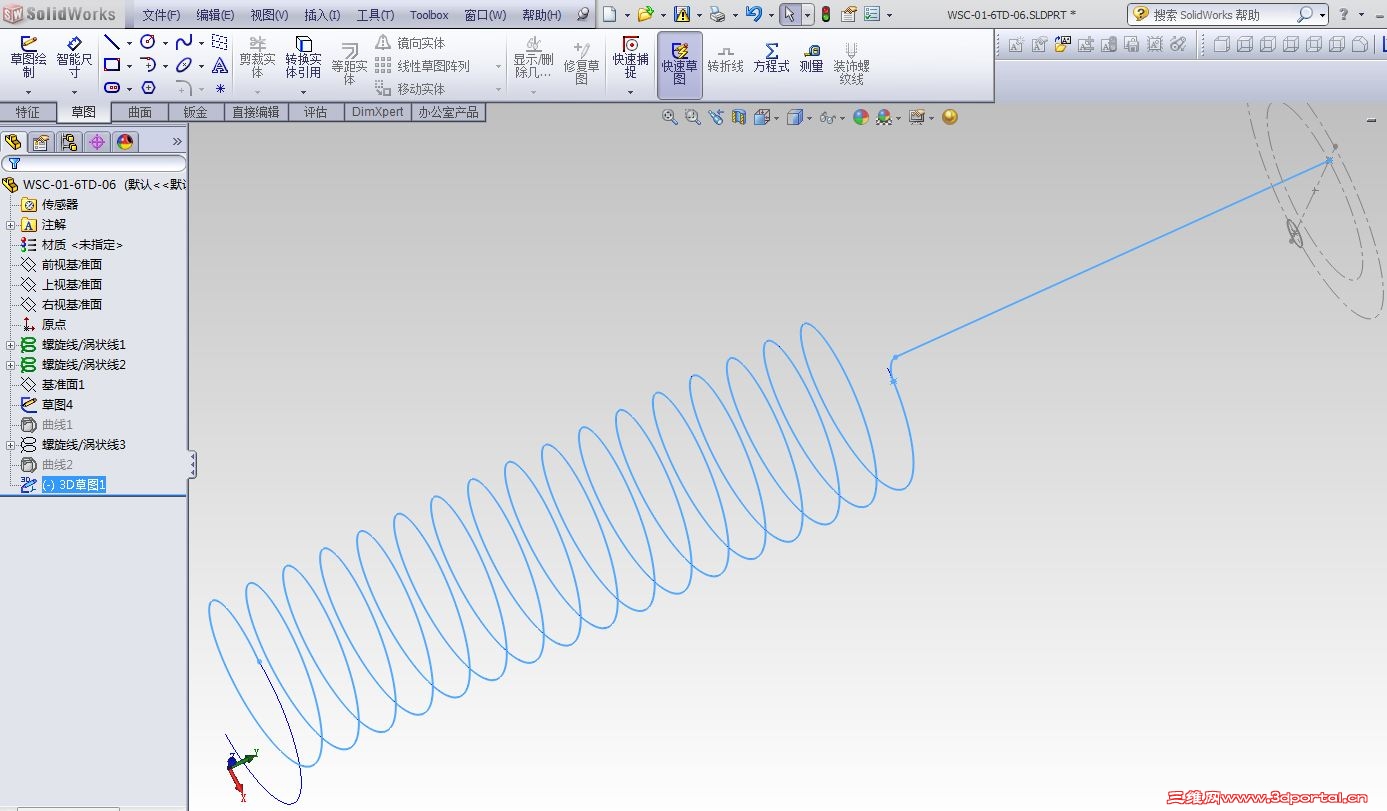Open the ConfigurationManager tab icon
1387x811 pixels.
coord(68,142)
